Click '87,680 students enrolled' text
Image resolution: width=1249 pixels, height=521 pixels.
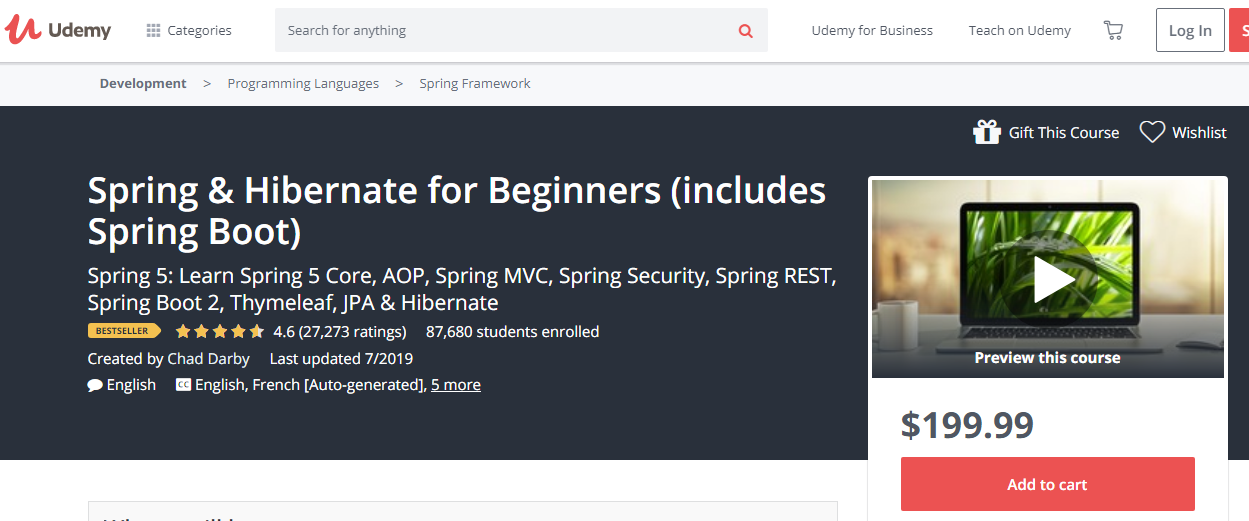click(512, 331)
